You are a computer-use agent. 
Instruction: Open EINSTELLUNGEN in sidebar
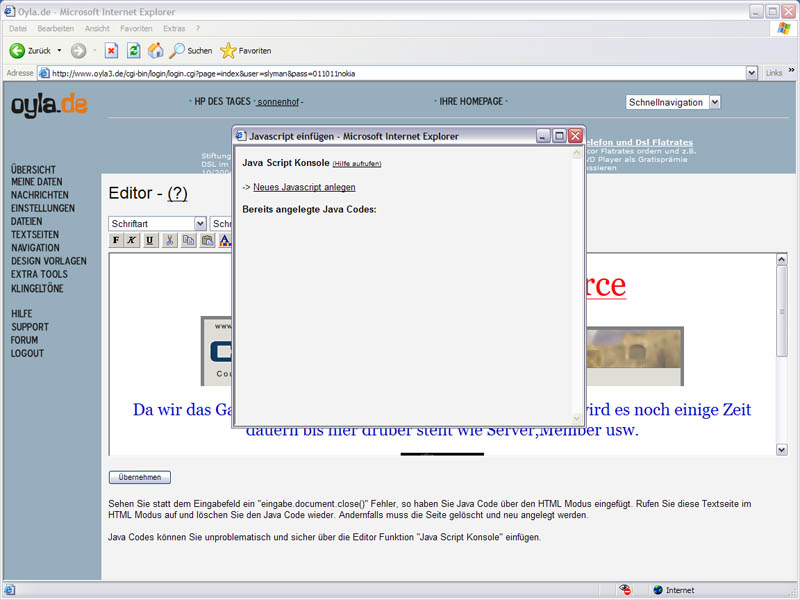43,208
